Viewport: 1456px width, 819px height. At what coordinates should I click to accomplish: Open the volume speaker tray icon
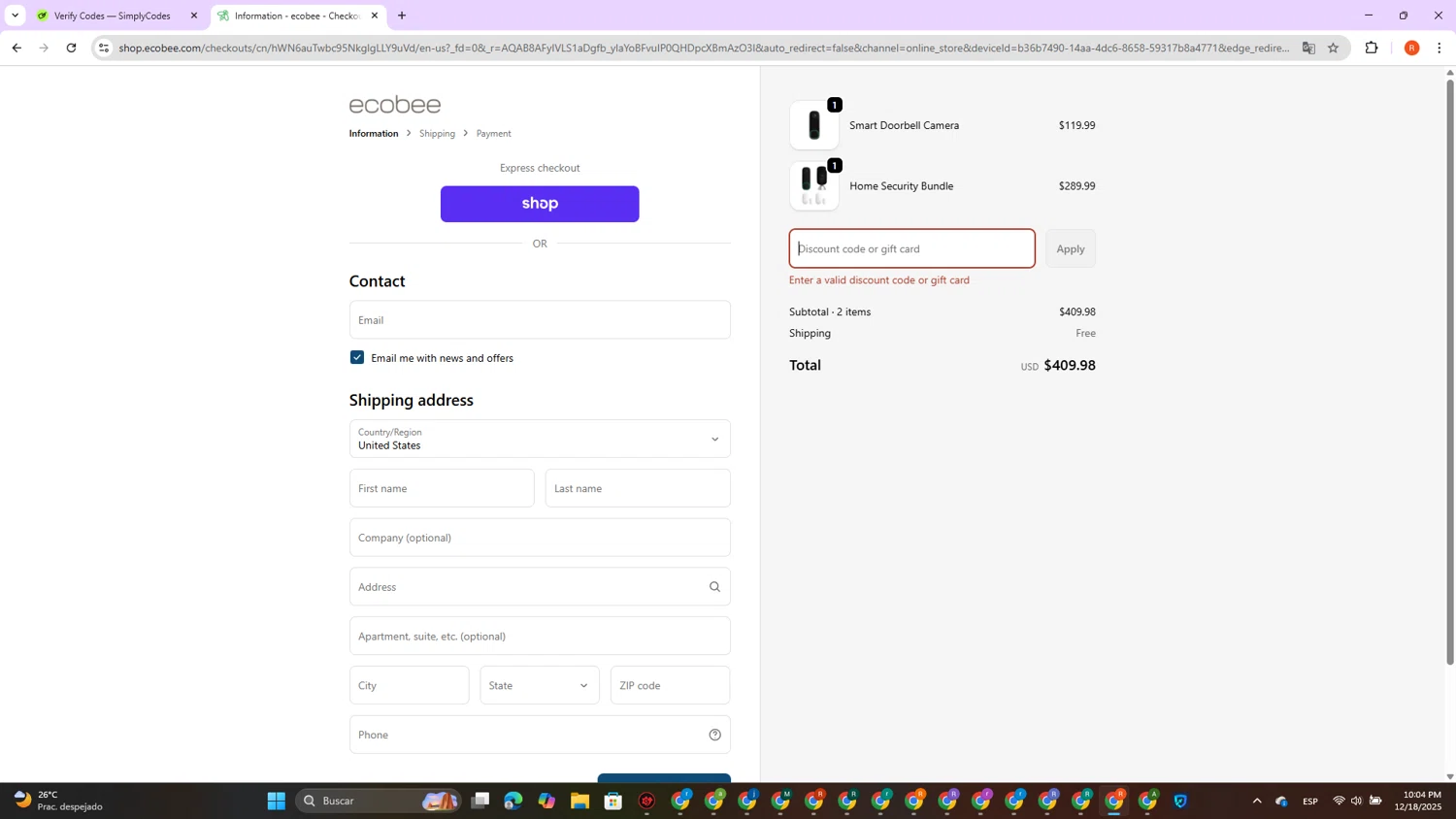tap(1356, 801)
